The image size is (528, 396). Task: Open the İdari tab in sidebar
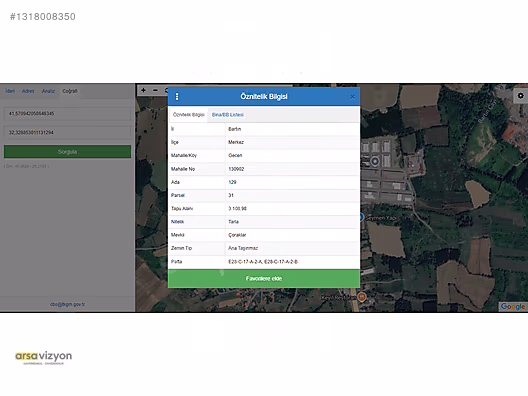tap(10, 91)
